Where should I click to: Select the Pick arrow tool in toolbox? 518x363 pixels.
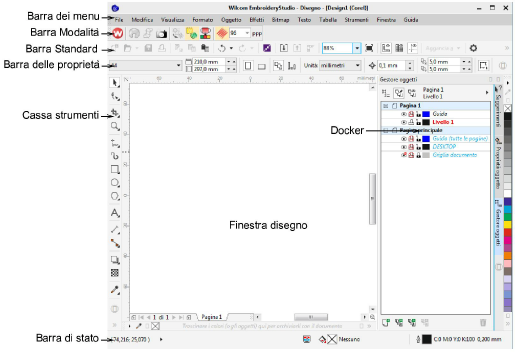pos(115,83)
